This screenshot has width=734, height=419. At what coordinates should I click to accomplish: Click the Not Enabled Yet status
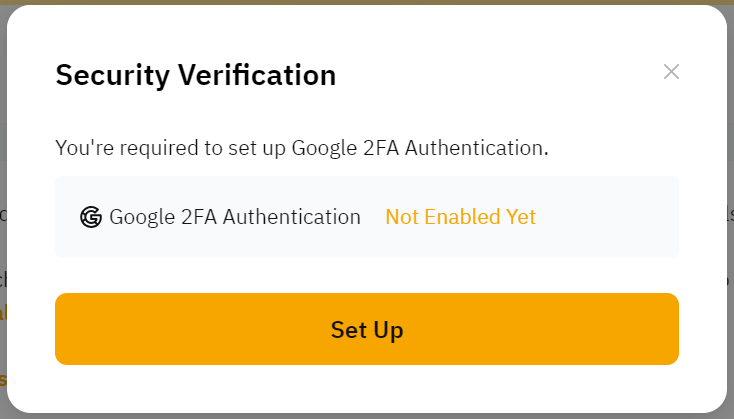click(x=460, y=217)
